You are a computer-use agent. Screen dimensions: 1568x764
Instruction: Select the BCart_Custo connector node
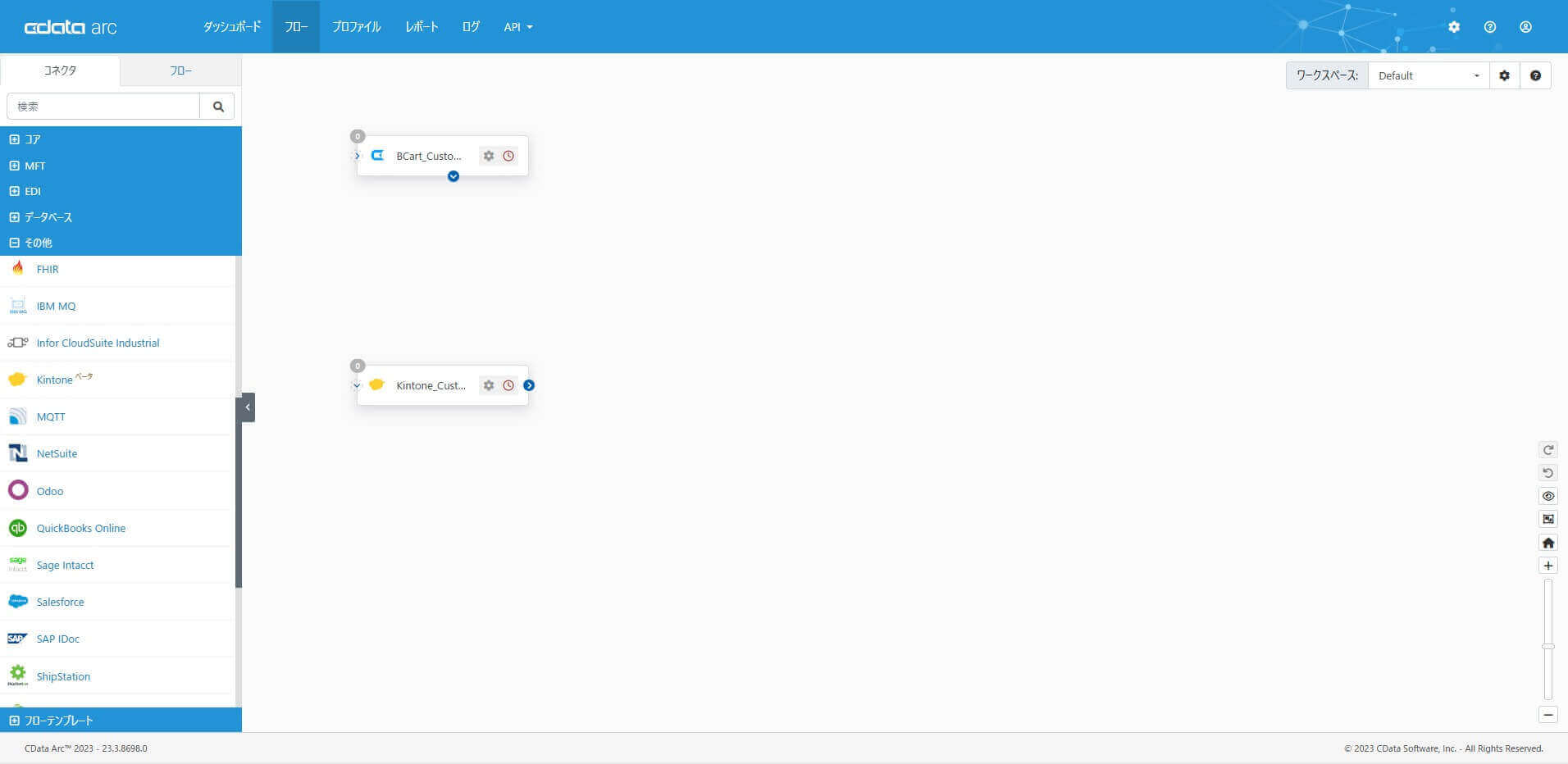point(443,156)
